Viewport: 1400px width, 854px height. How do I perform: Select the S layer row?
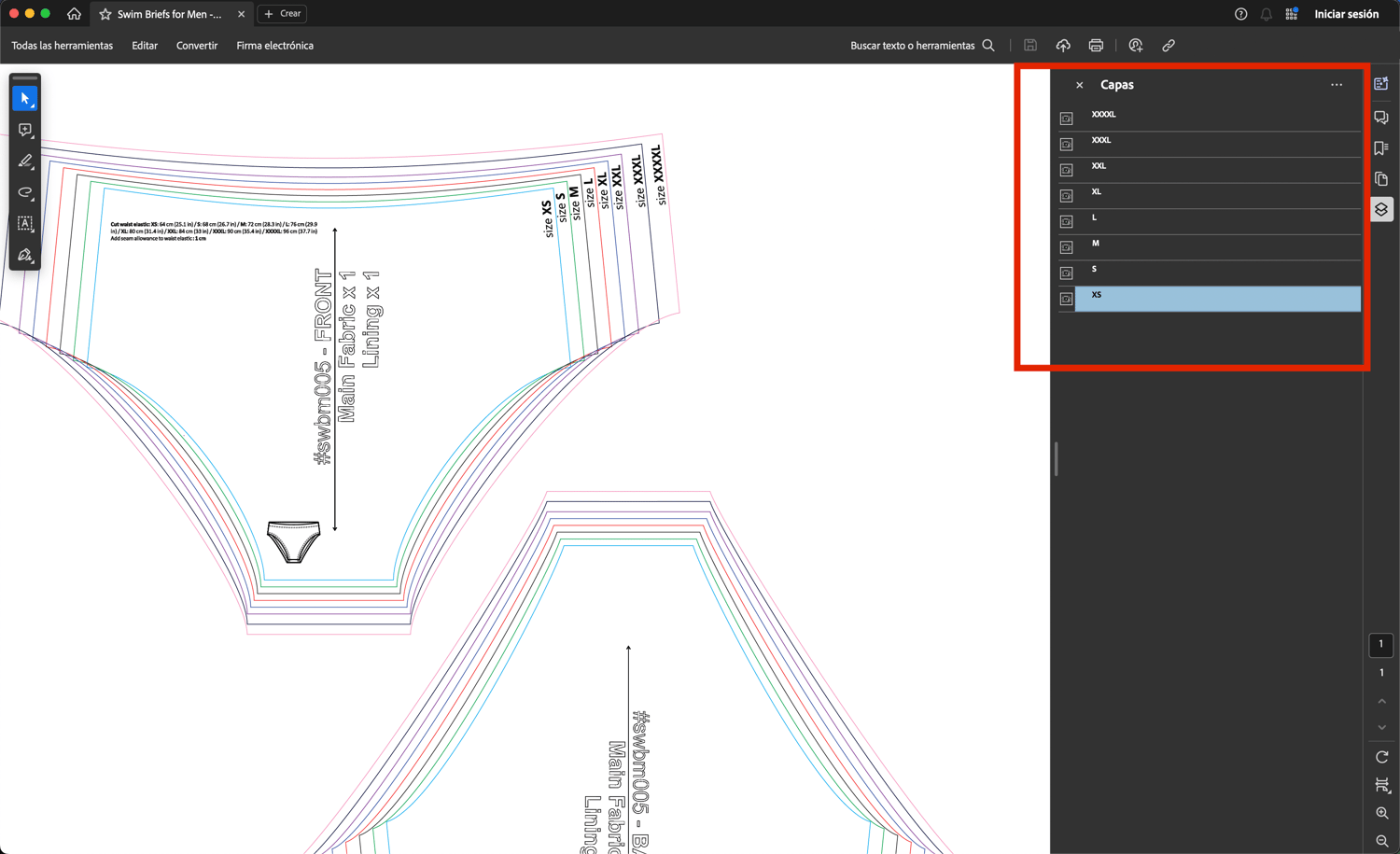[1218, 273]
